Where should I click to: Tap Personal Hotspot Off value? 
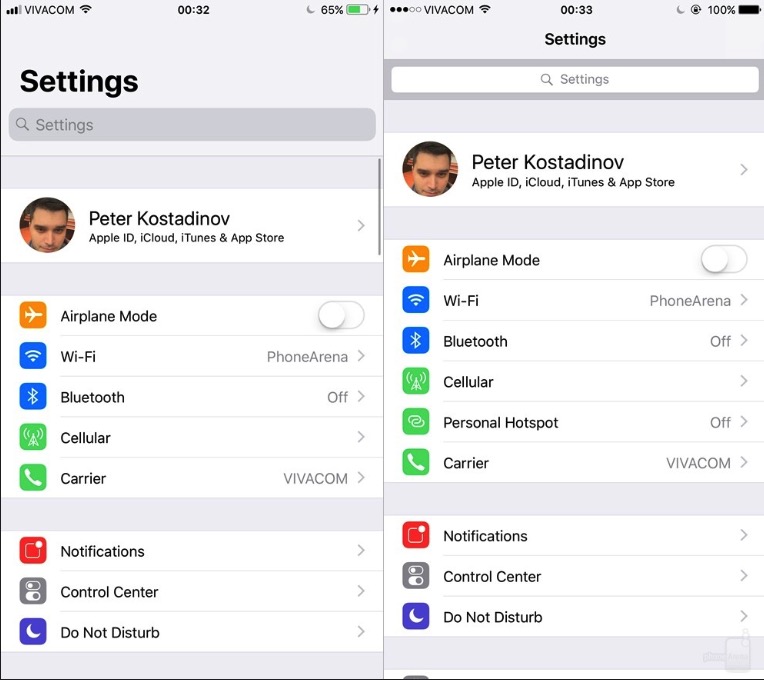[x=720, y=422]
